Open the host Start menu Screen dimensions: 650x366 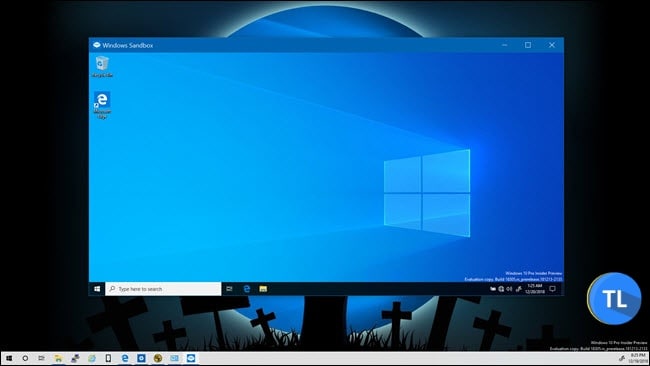[x=9, y=358]
